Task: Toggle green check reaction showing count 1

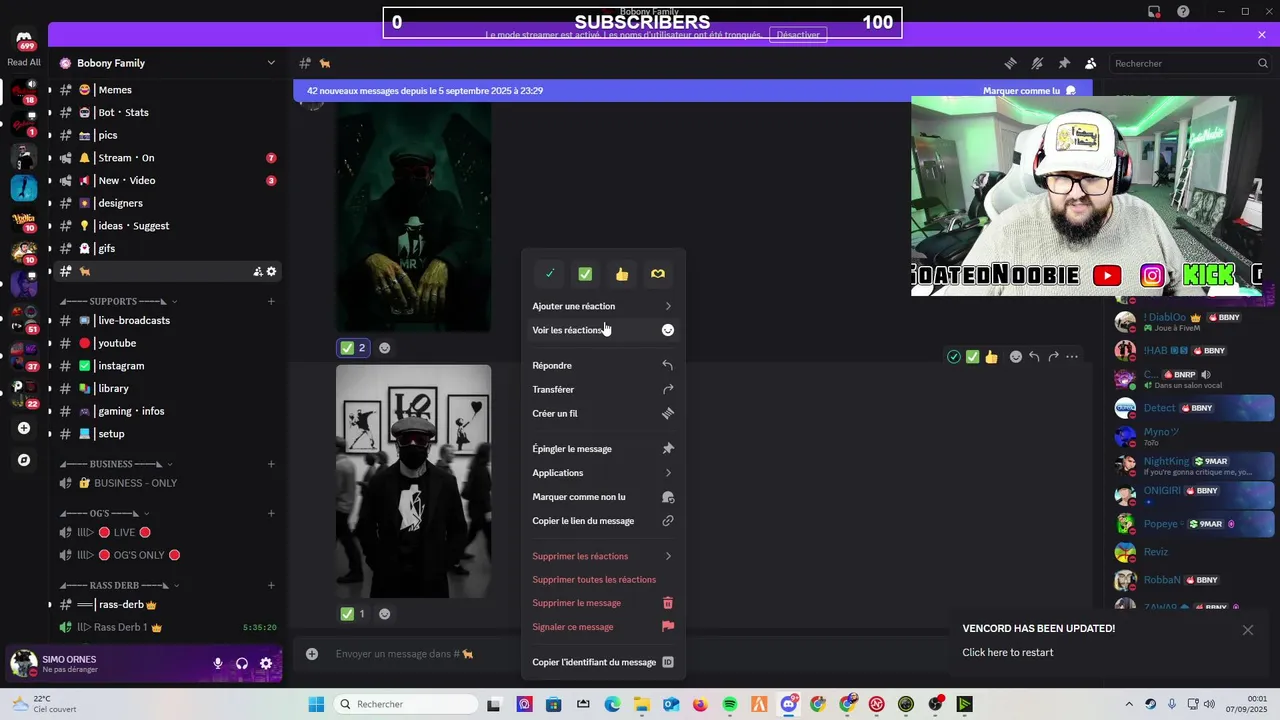Action: tap(353, 614)
